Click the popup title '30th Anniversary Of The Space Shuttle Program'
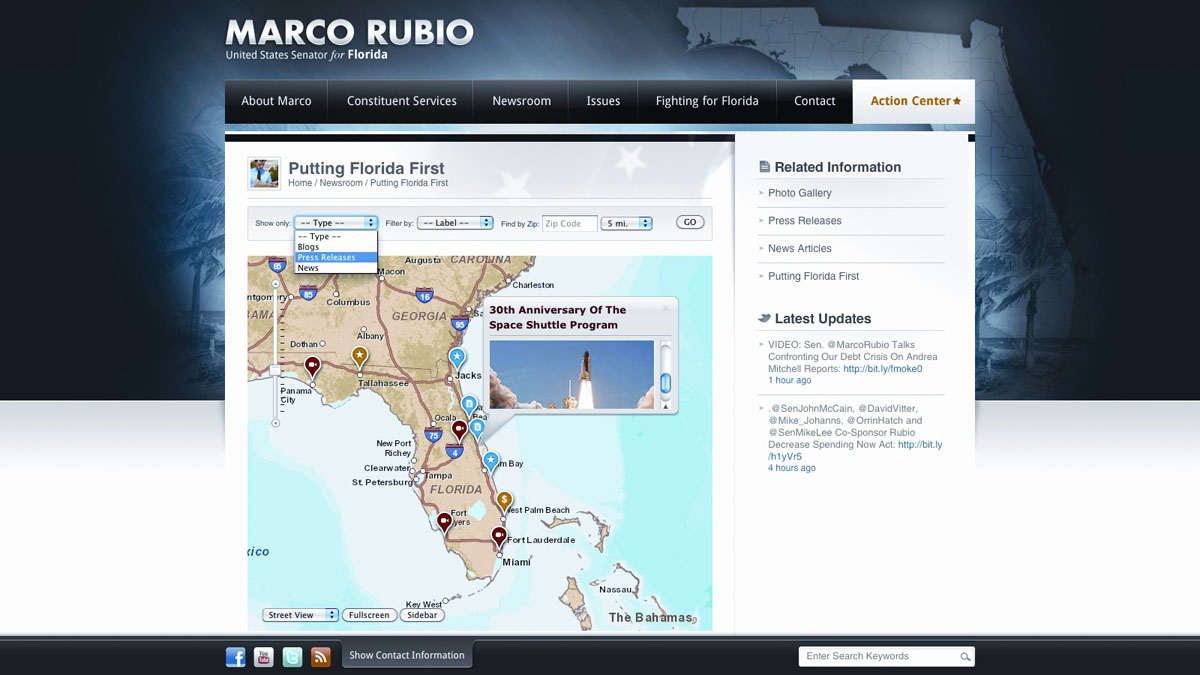Image resolution: width=1200 pixels, height=675 pixels. 558,317
